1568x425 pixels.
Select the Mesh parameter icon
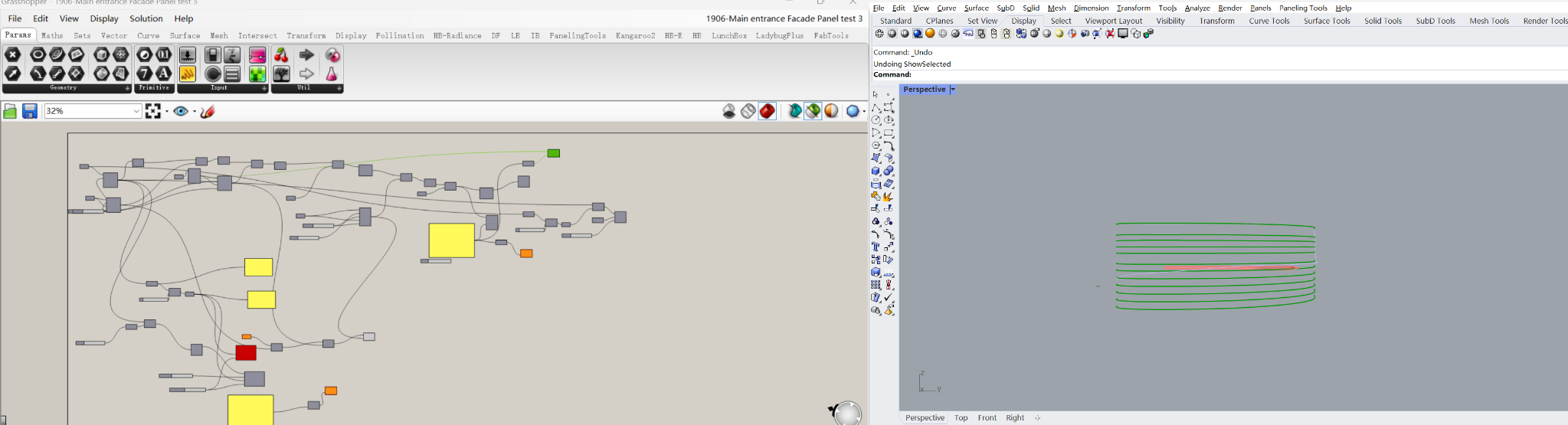pyautogui.click(x=121, y=54)
